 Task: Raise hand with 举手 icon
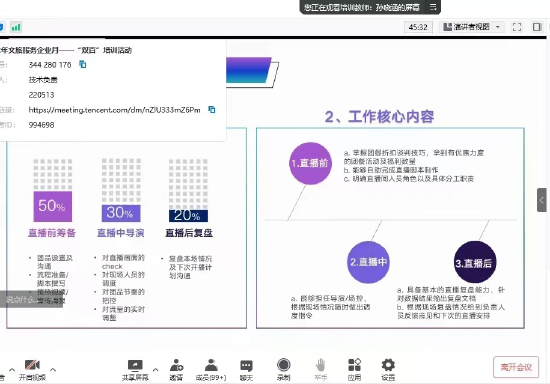tap(320, 370)
